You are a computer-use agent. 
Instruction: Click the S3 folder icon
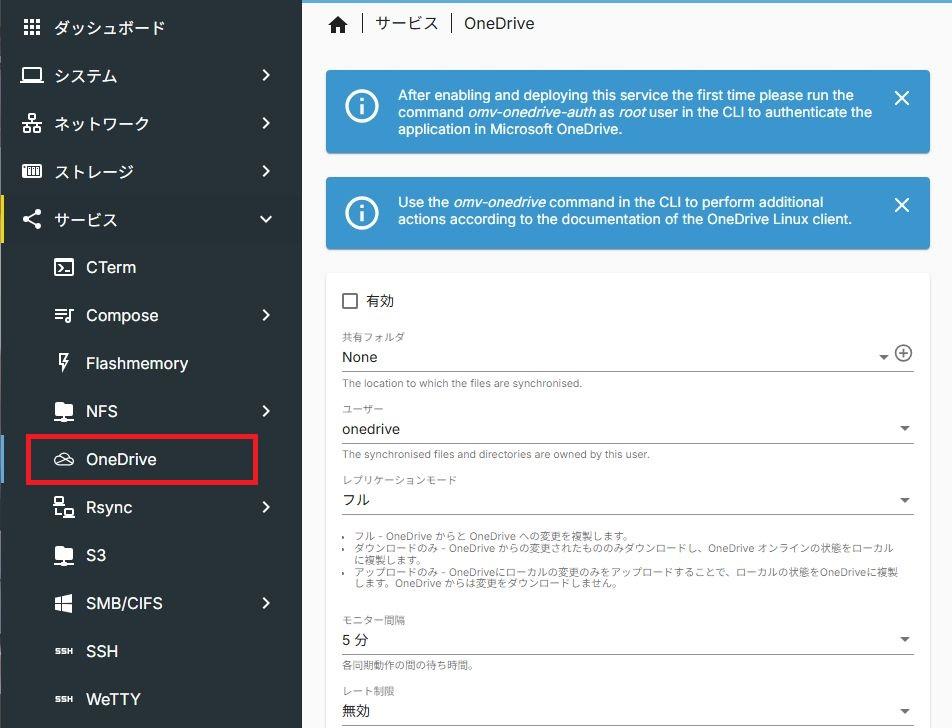[64, 555]
